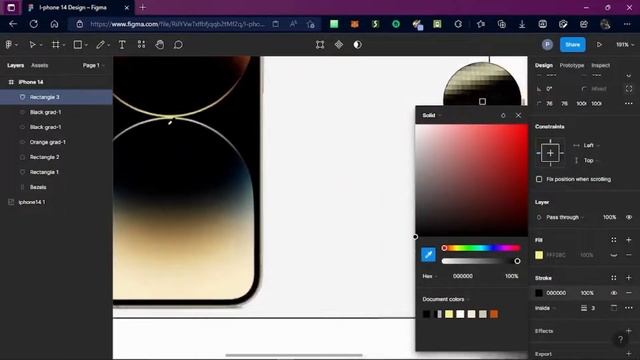Click the opacity slider in color picker
Image resolution: width=640 pixels, height=360 pixels.
(x=481, y=261)
